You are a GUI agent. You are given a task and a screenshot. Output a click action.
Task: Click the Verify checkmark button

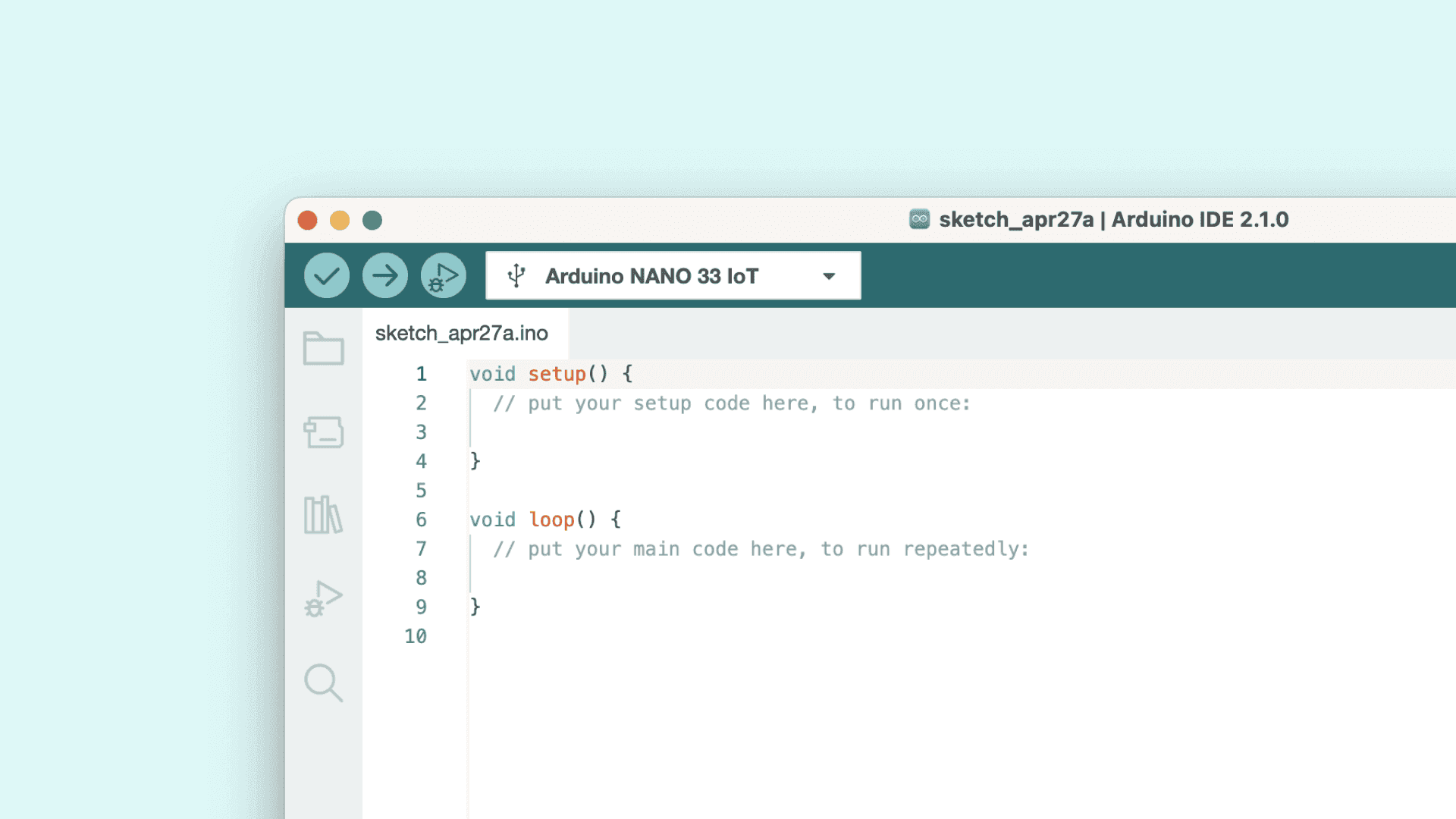(x=326, y=275)
